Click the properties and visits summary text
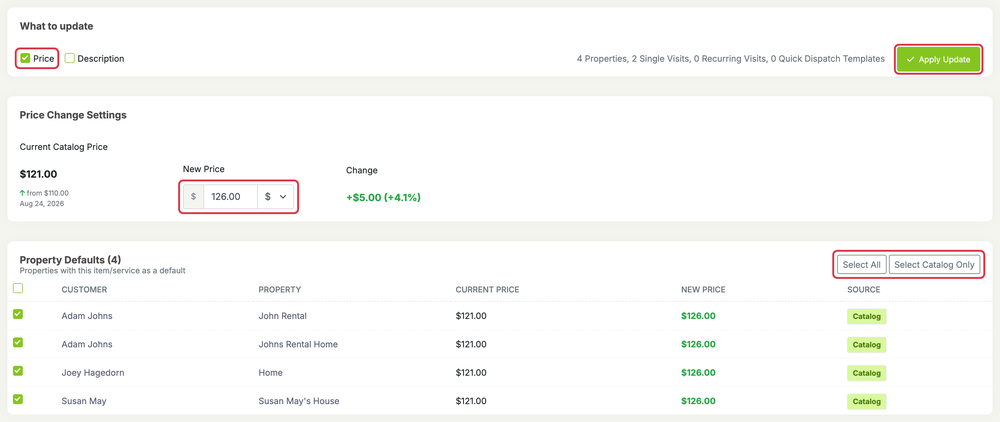The image size is (1000, 422). click(x=731, y=59)
